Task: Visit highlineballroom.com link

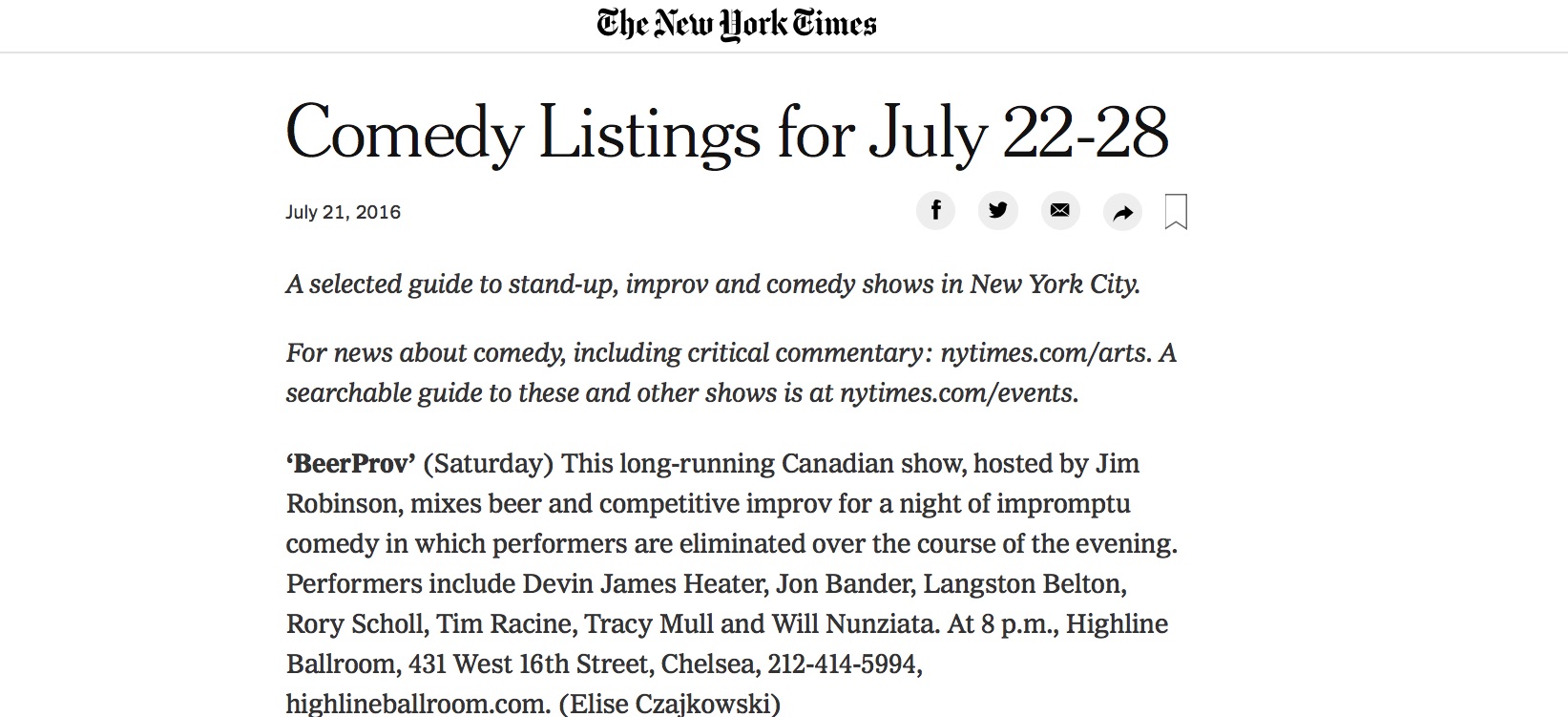Action: tap(418, 705)
